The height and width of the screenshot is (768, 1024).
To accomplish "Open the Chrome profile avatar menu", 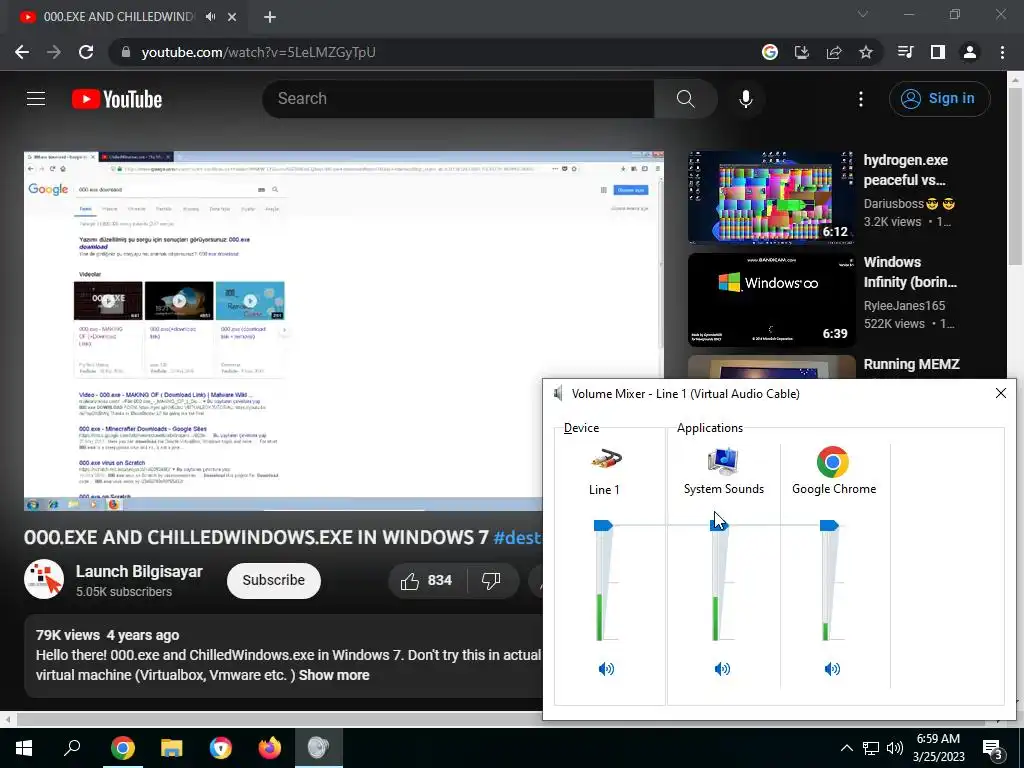I will coord(970,52).
